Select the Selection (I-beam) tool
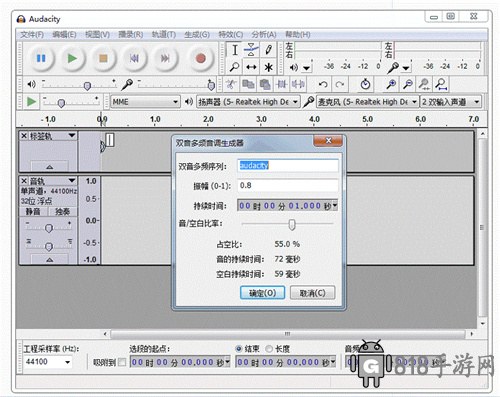 (235, 50)
